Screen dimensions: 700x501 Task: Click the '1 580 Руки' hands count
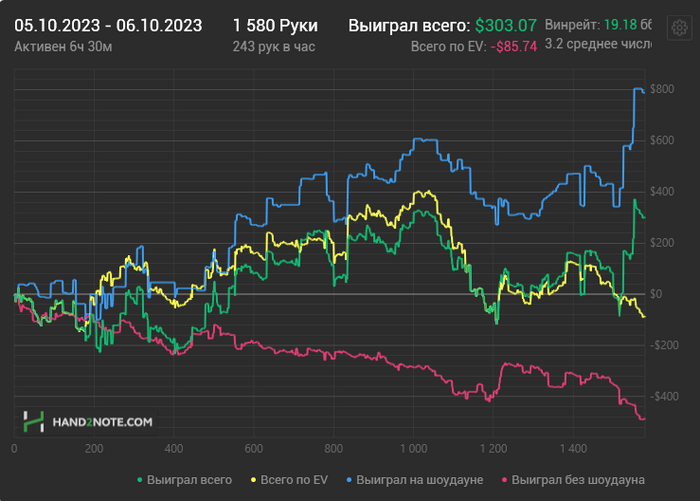[x=275, y=25]
